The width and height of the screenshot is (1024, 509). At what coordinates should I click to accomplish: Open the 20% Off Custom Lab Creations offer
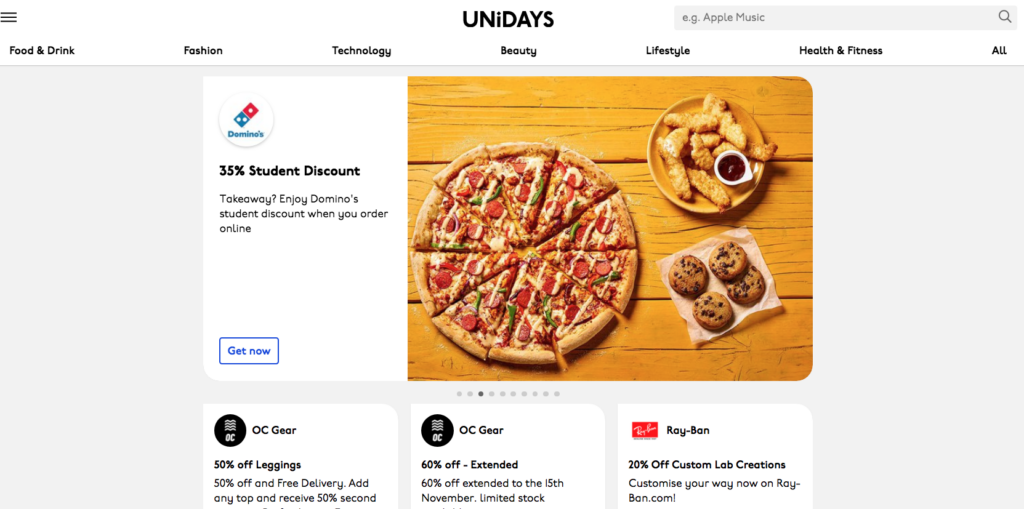[707, 465]
